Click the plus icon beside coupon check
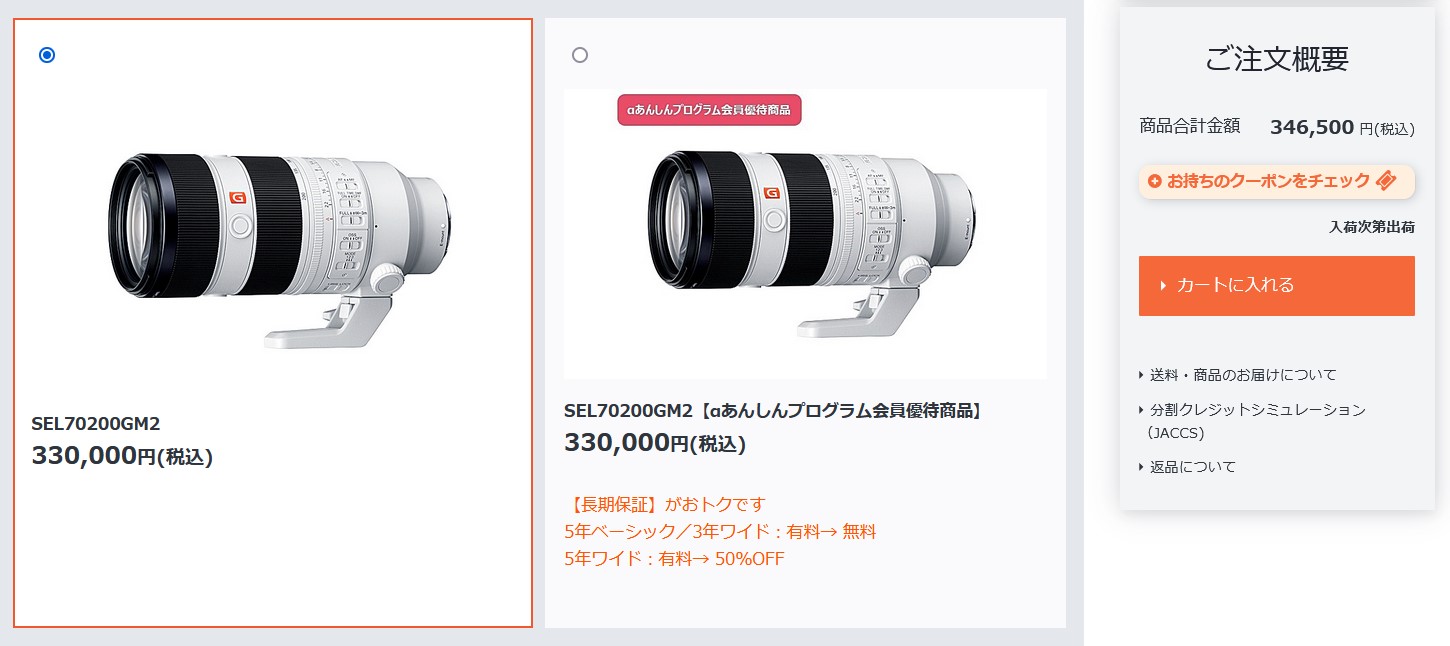 point(1155,181)
